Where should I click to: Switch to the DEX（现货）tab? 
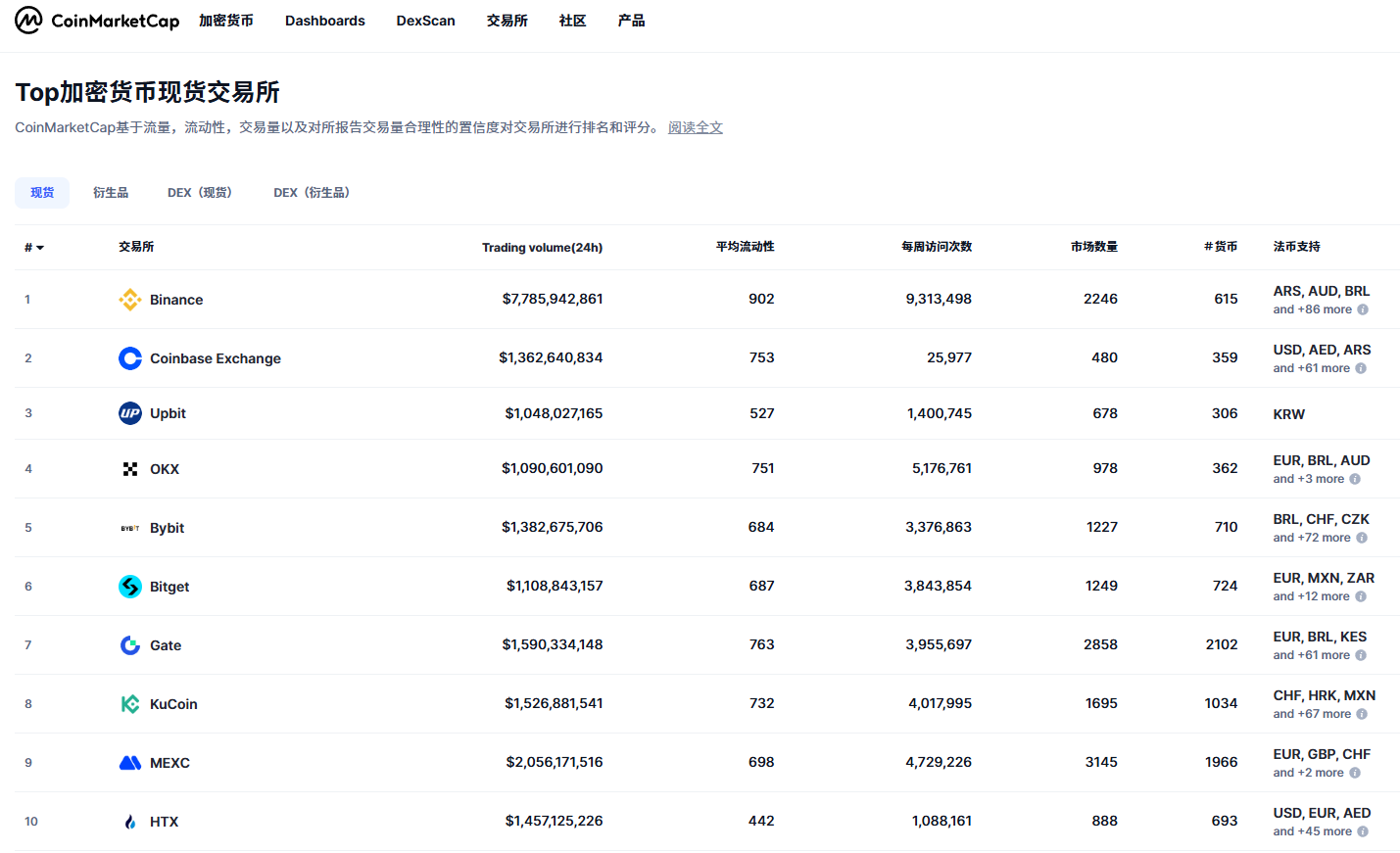(200, 193)
